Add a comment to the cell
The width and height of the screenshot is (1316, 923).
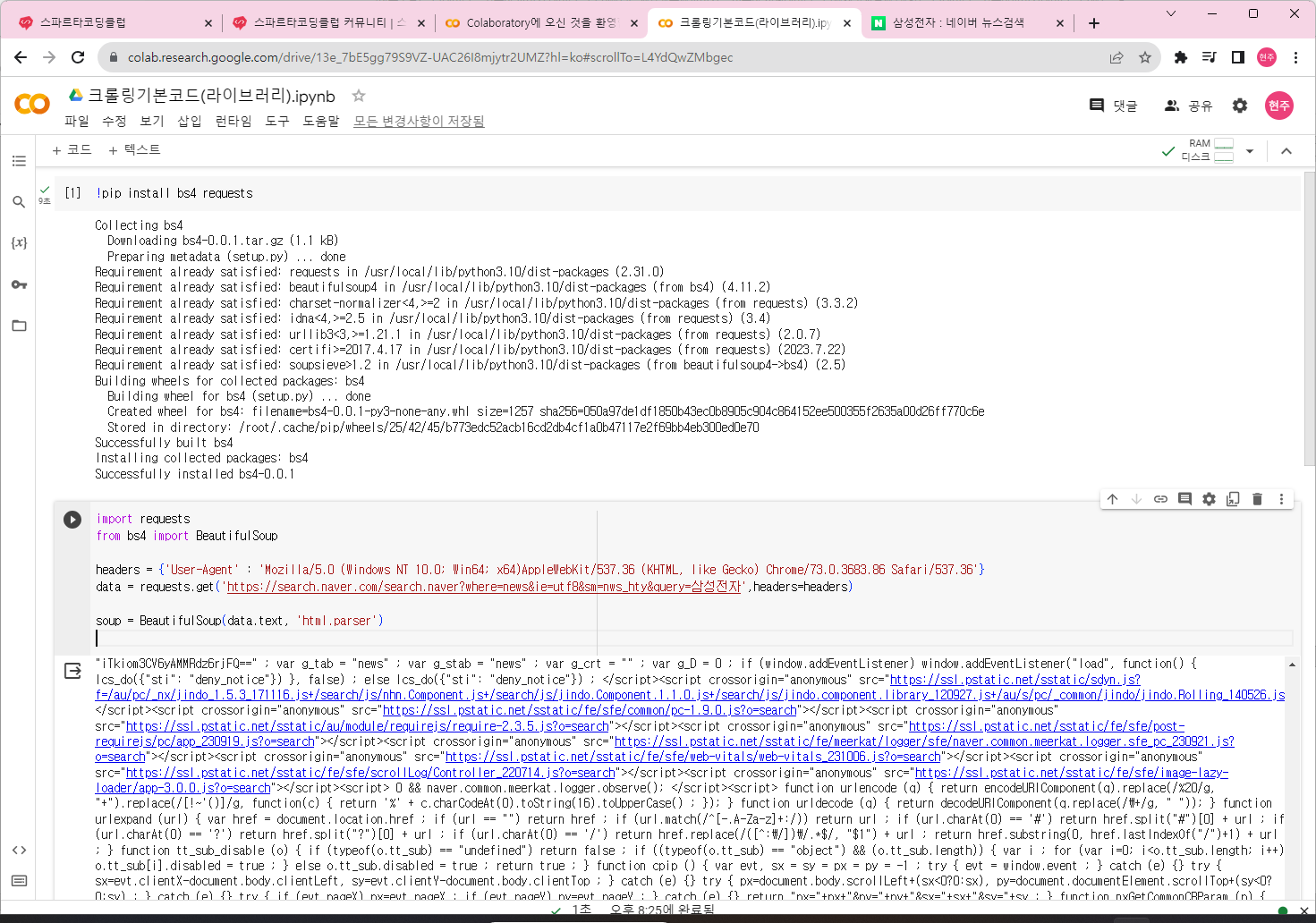1184,499
